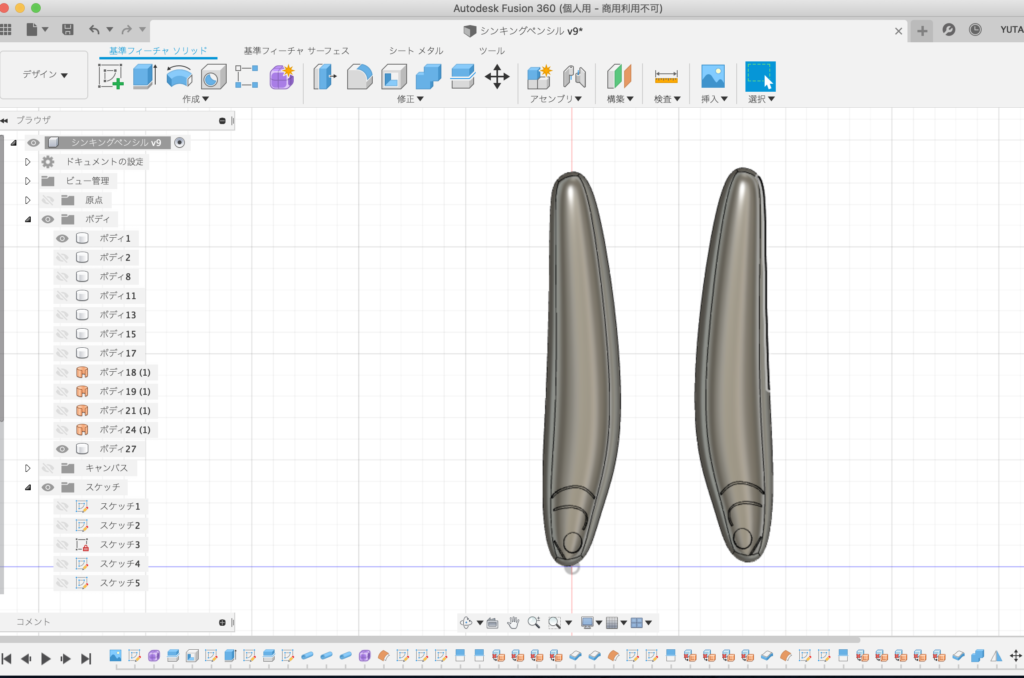This screenshot has width=1024, height=678.
Task: Hide ボディ1 using its eye icon
Action: point(62,239)
